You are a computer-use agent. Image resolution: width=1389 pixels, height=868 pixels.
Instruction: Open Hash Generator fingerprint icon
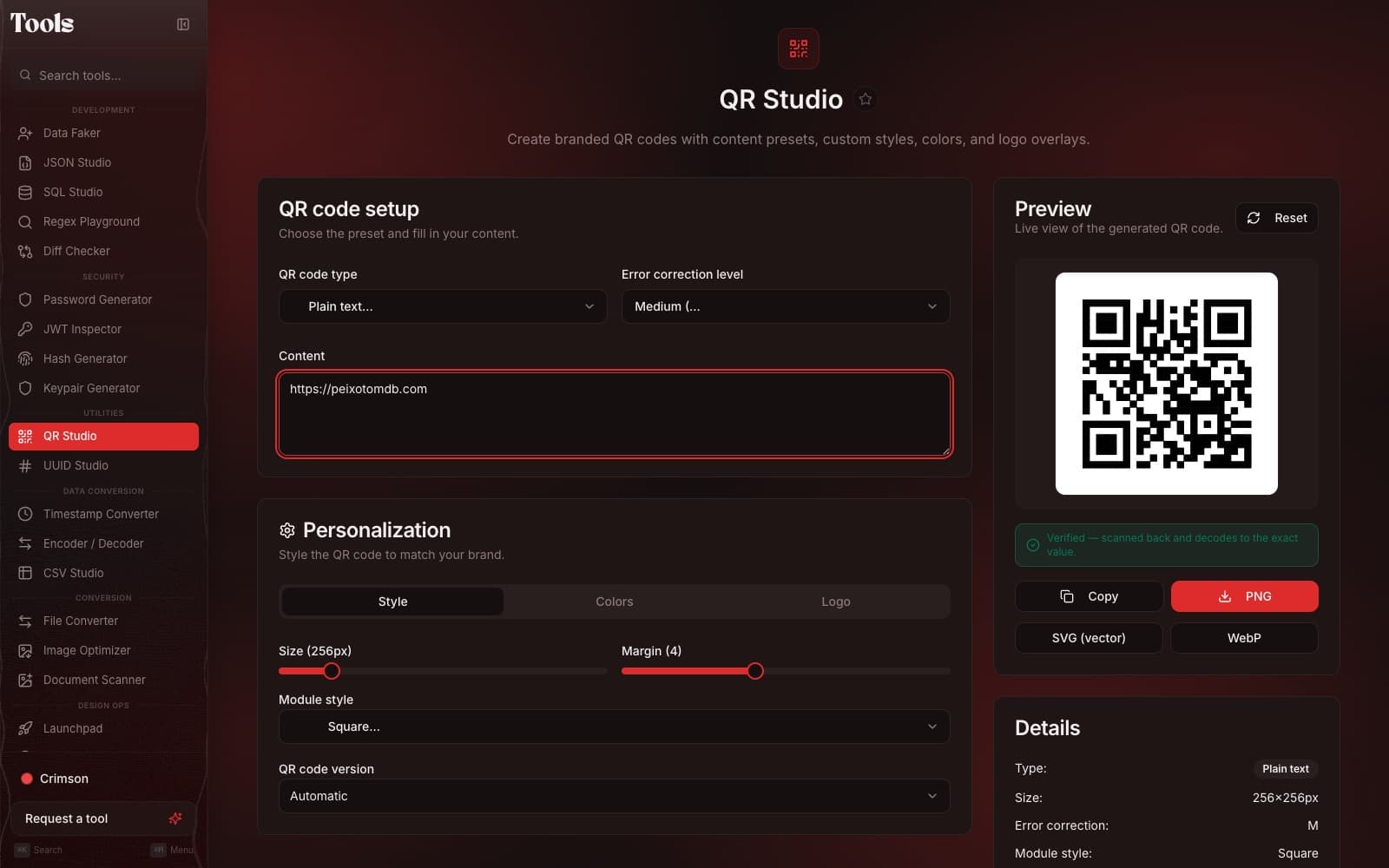[25, 358]
